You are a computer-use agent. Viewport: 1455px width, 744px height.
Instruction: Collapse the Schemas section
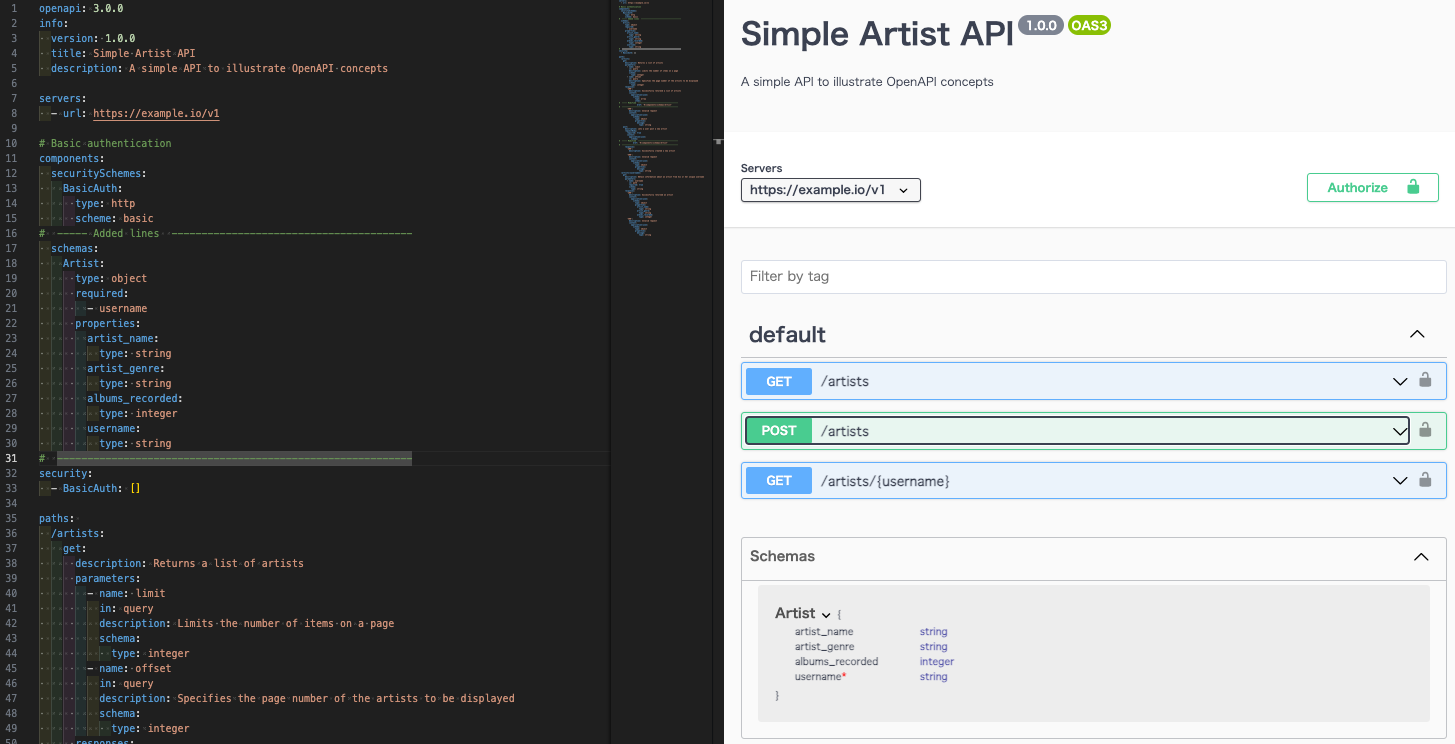(x=1420, y=556)
